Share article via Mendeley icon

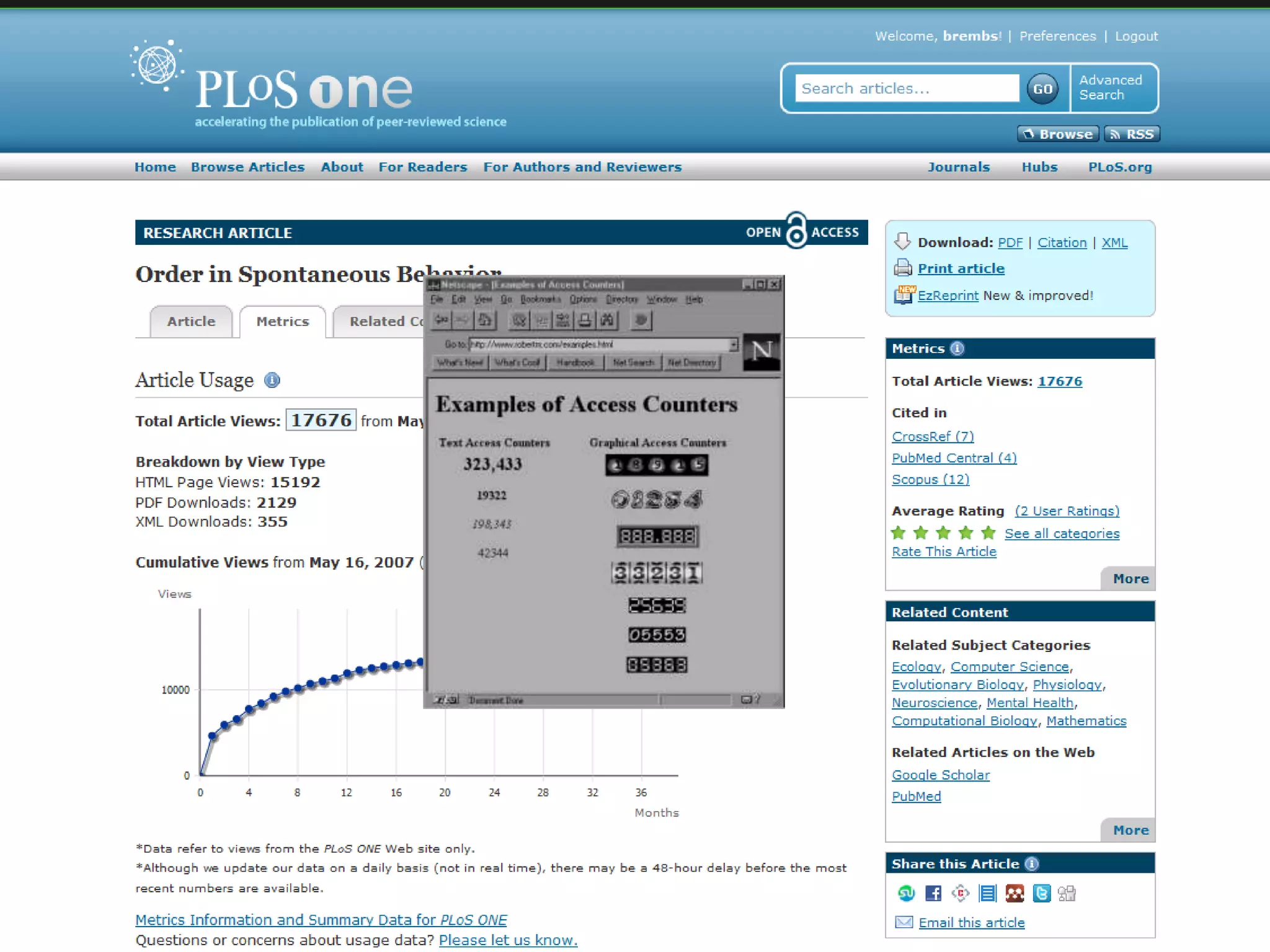(x=1015, y=893)
